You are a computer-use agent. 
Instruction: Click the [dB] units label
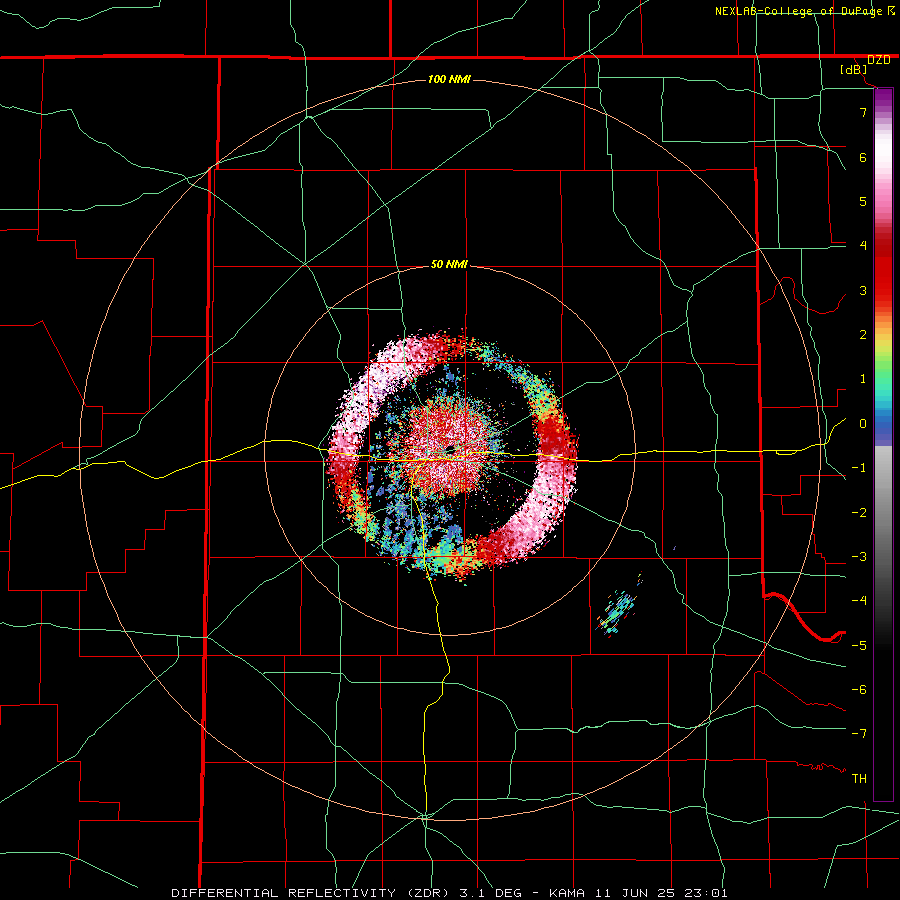(x=854, y=70)
